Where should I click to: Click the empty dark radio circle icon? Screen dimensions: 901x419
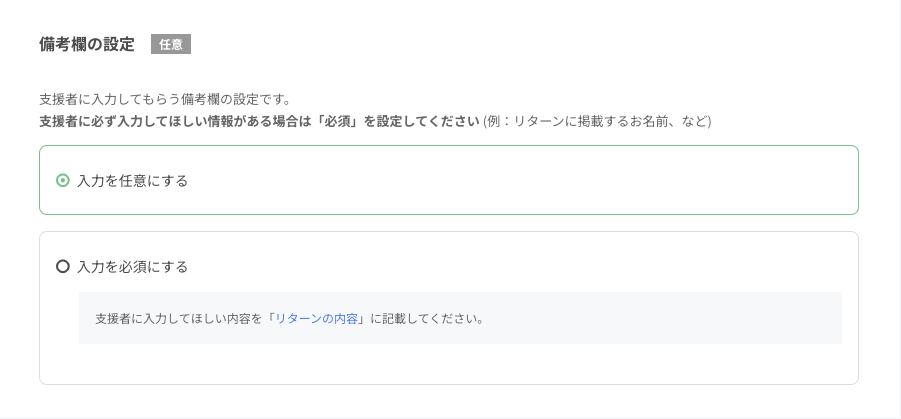63,267
